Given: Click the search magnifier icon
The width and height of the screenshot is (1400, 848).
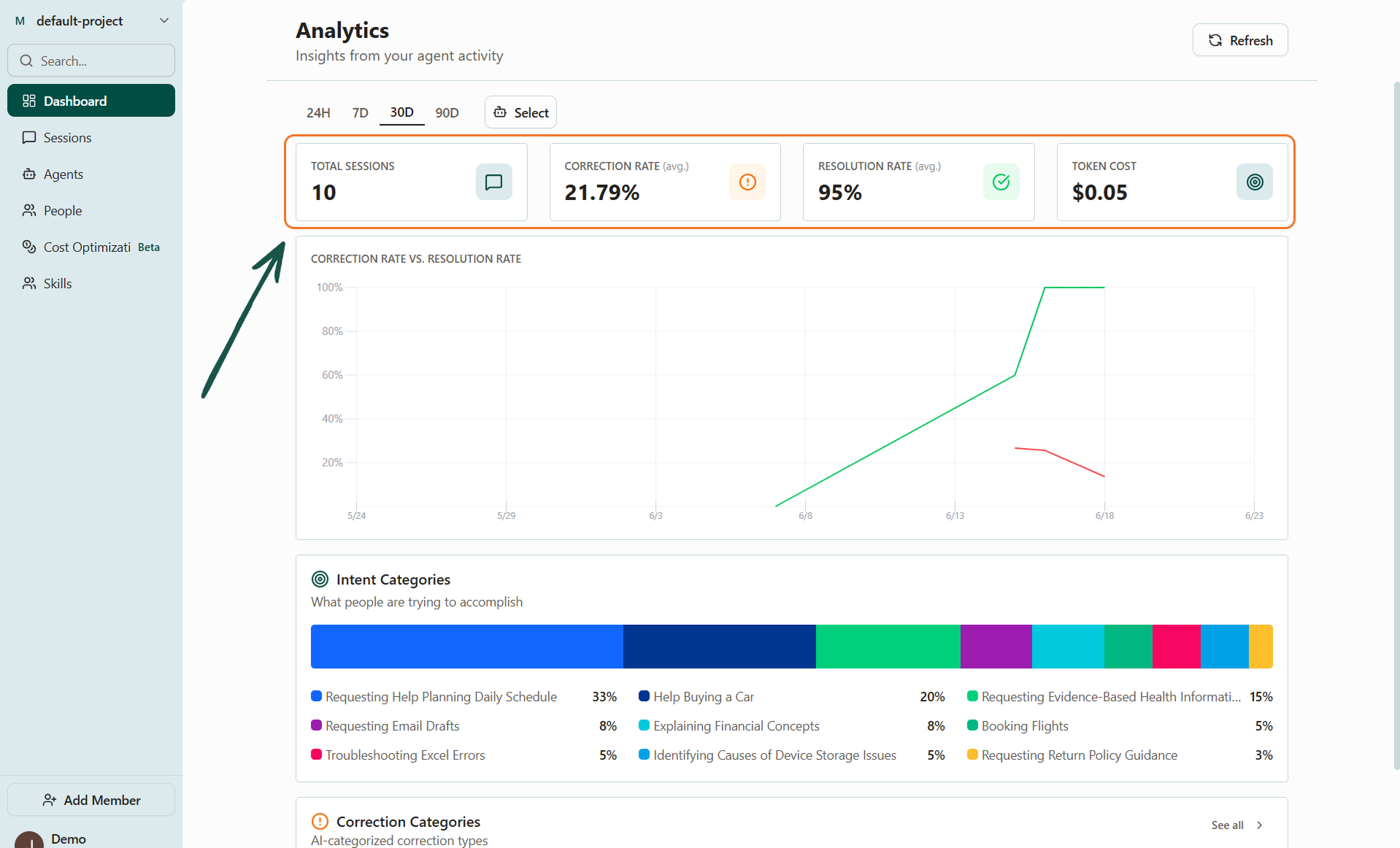Looking at the screenshot, I should pyautogui.click(x=26, y=61).
